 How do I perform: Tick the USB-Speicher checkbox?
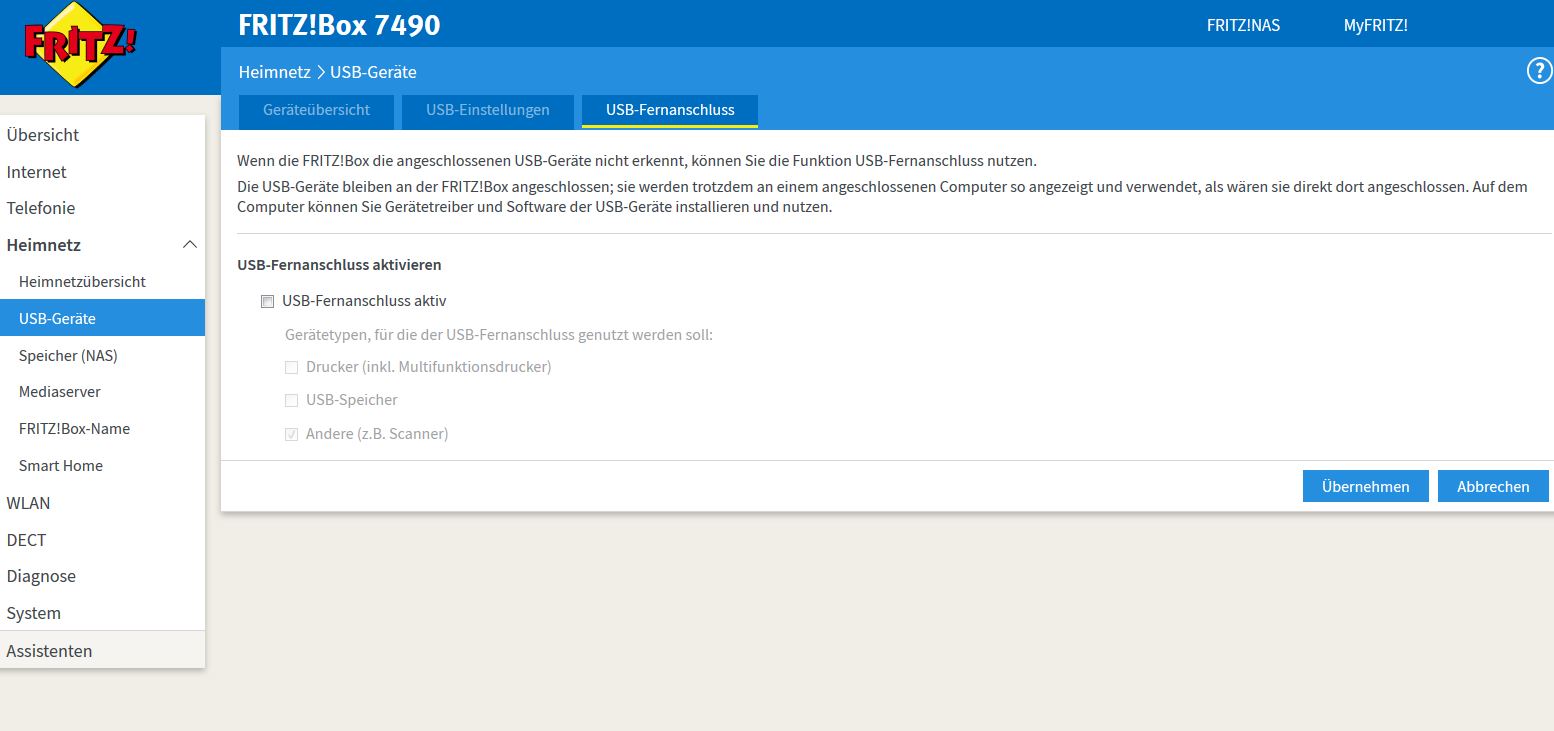pyautogui.click(x=292, y=400)
